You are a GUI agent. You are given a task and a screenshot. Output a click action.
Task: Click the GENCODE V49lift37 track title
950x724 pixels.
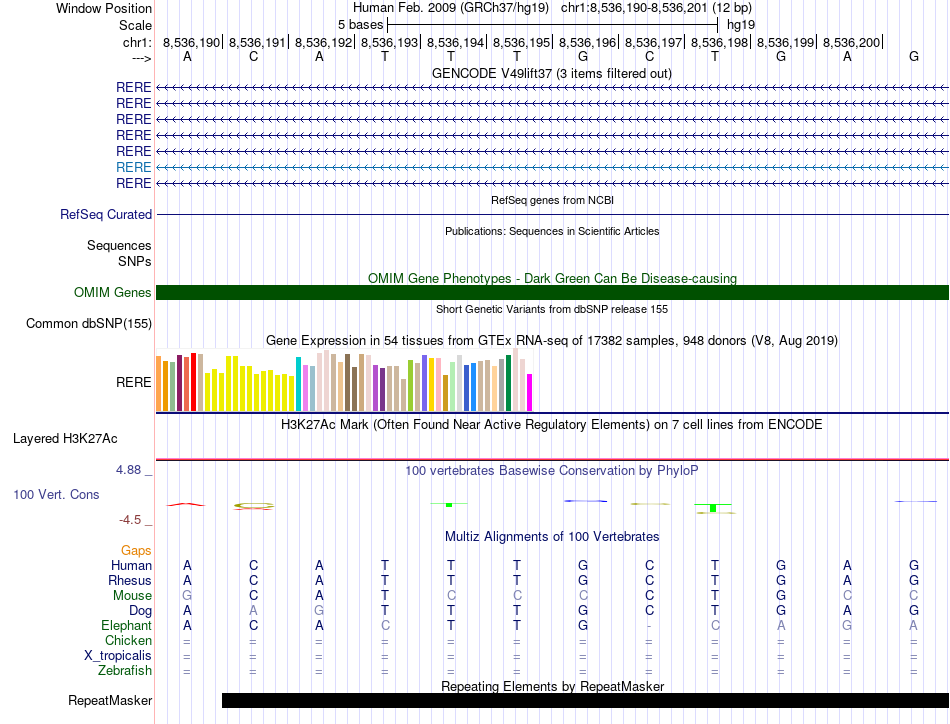pos(552,73)
